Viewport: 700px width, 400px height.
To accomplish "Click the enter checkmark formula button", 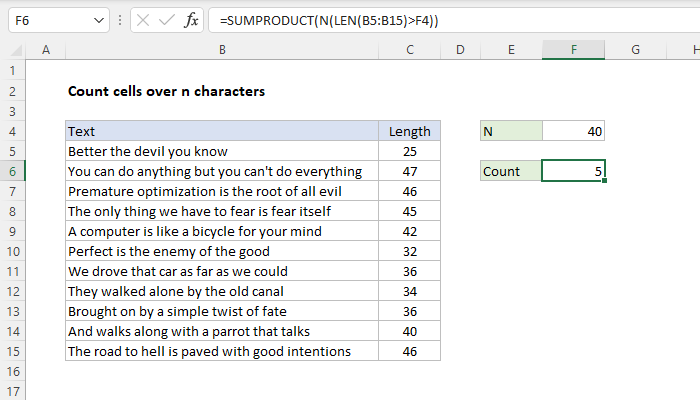I will 167,20.
